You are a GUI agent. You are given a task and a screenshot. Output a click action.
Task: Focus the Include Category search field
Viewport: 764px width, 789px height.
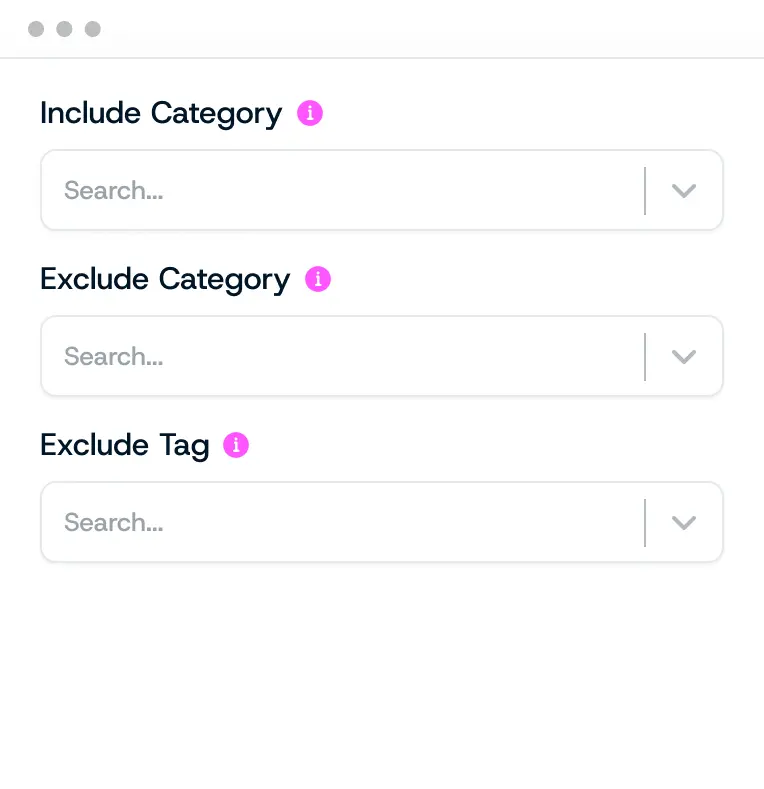[x=340, y=191]
